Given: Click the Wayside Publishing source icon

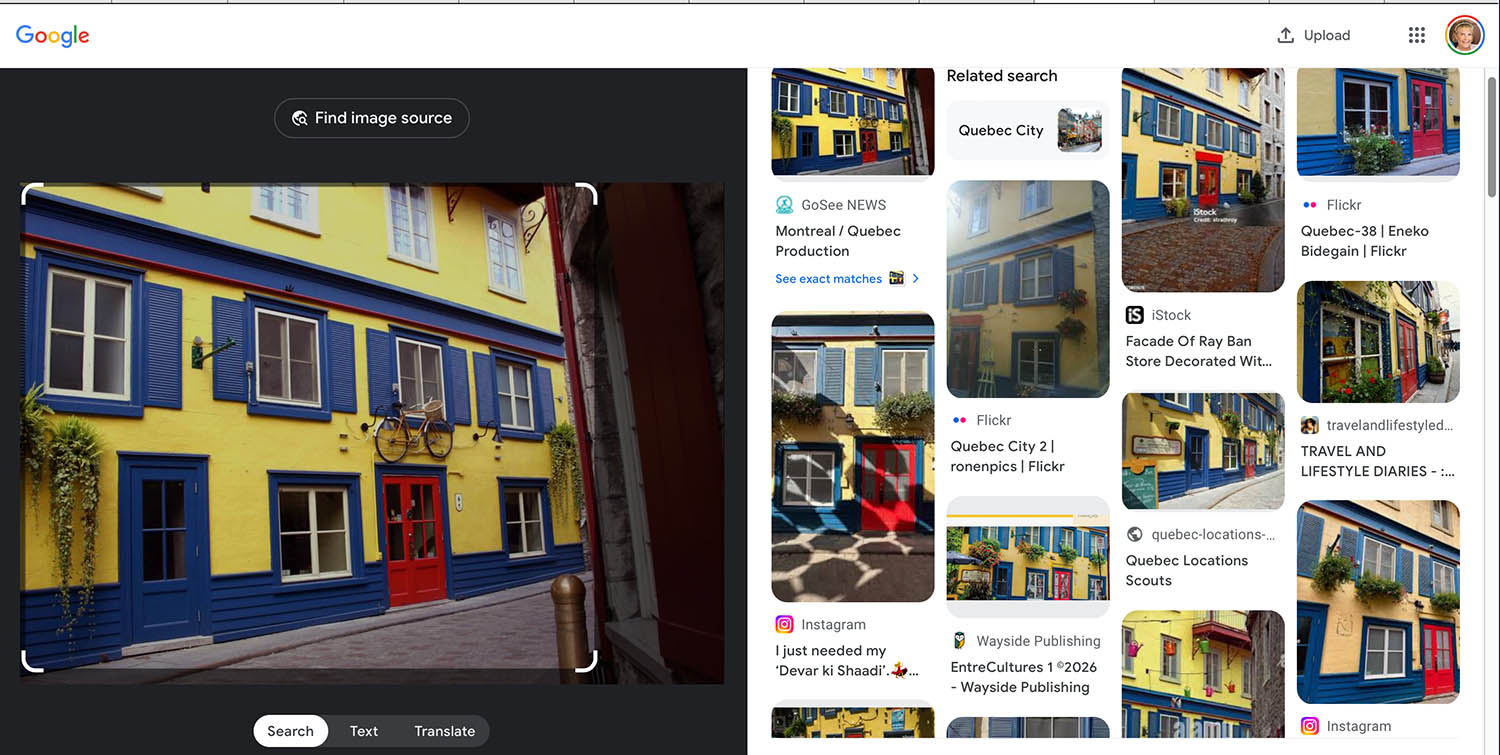Looking at the screenshot, I should [x=959, y=641].
